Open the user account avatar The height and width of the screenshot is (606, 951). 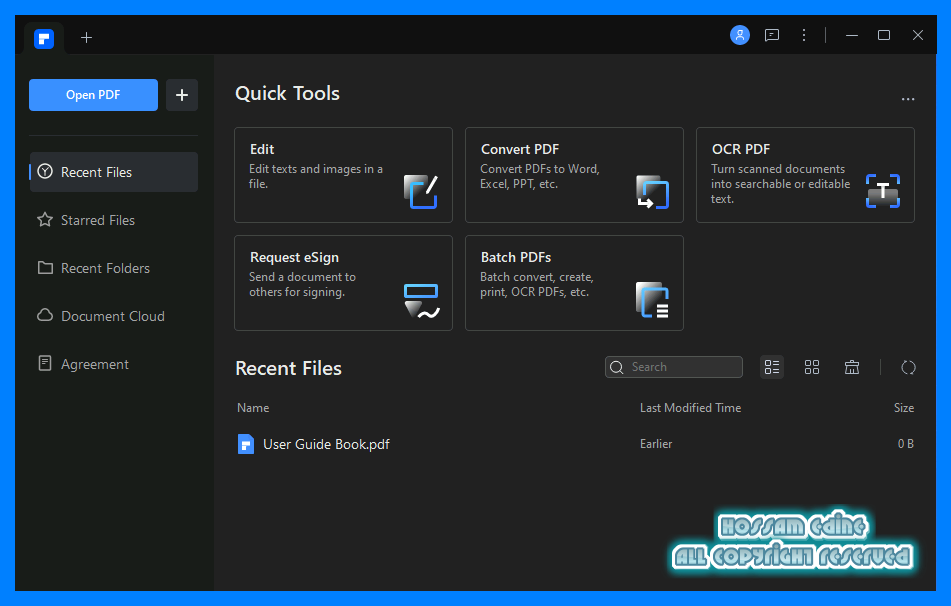(739, 35)
